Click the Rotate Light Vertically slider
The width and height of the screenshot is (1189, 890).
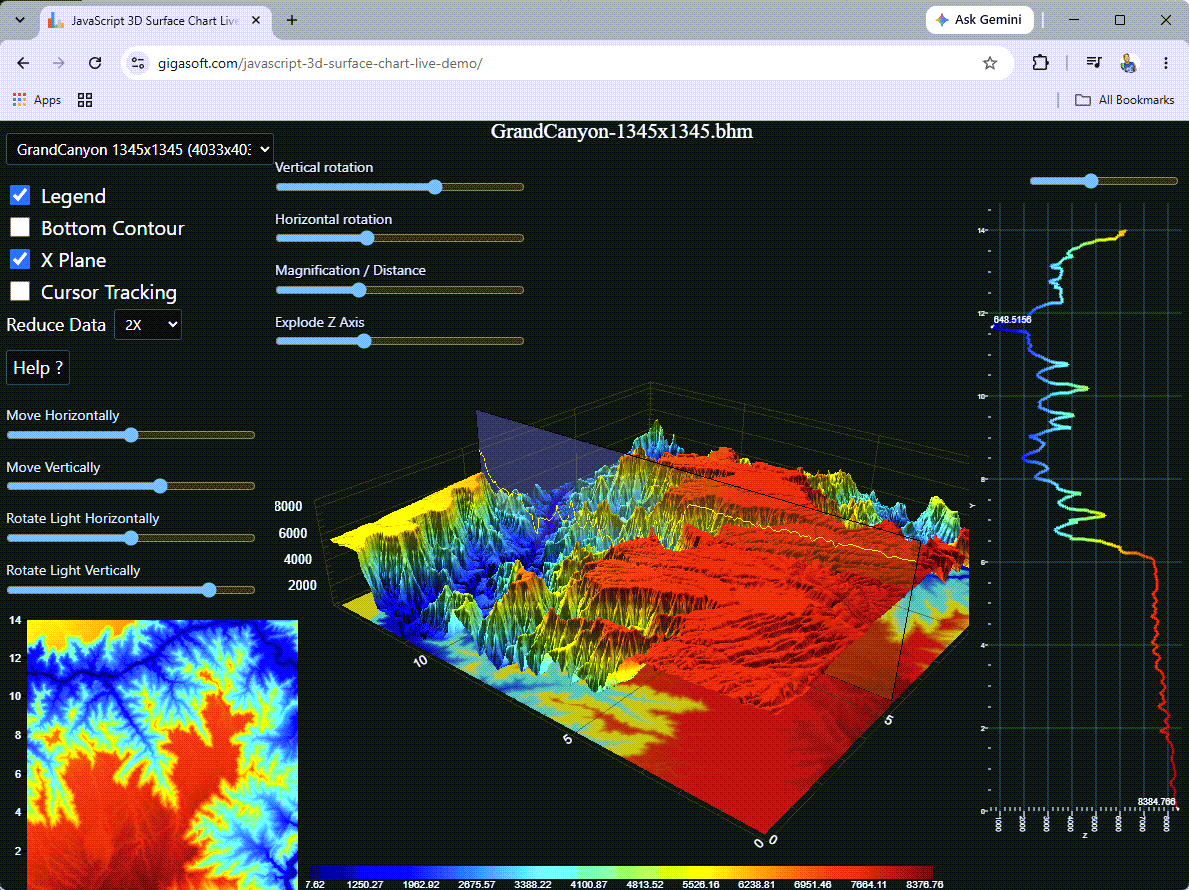[x=130, y=590]
